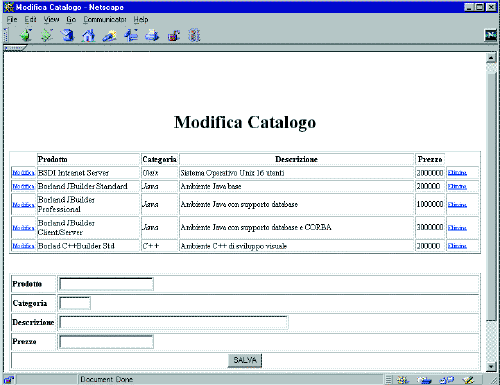Image resolution: width=500 pixels, height=385 pixels.
Task: Click Elimina link for Borland C++Builder Std
Action: tap(457, 246)
